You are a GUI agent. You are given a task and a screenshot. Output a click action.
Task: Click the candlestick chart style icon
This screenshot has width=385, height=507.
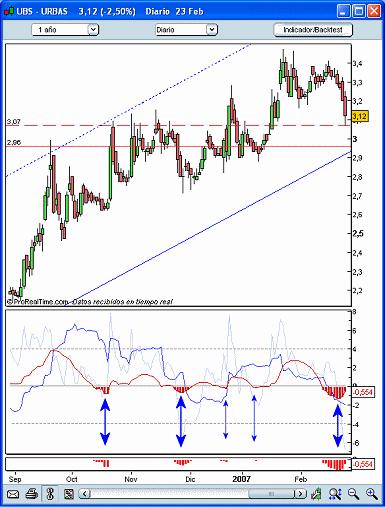316,494
